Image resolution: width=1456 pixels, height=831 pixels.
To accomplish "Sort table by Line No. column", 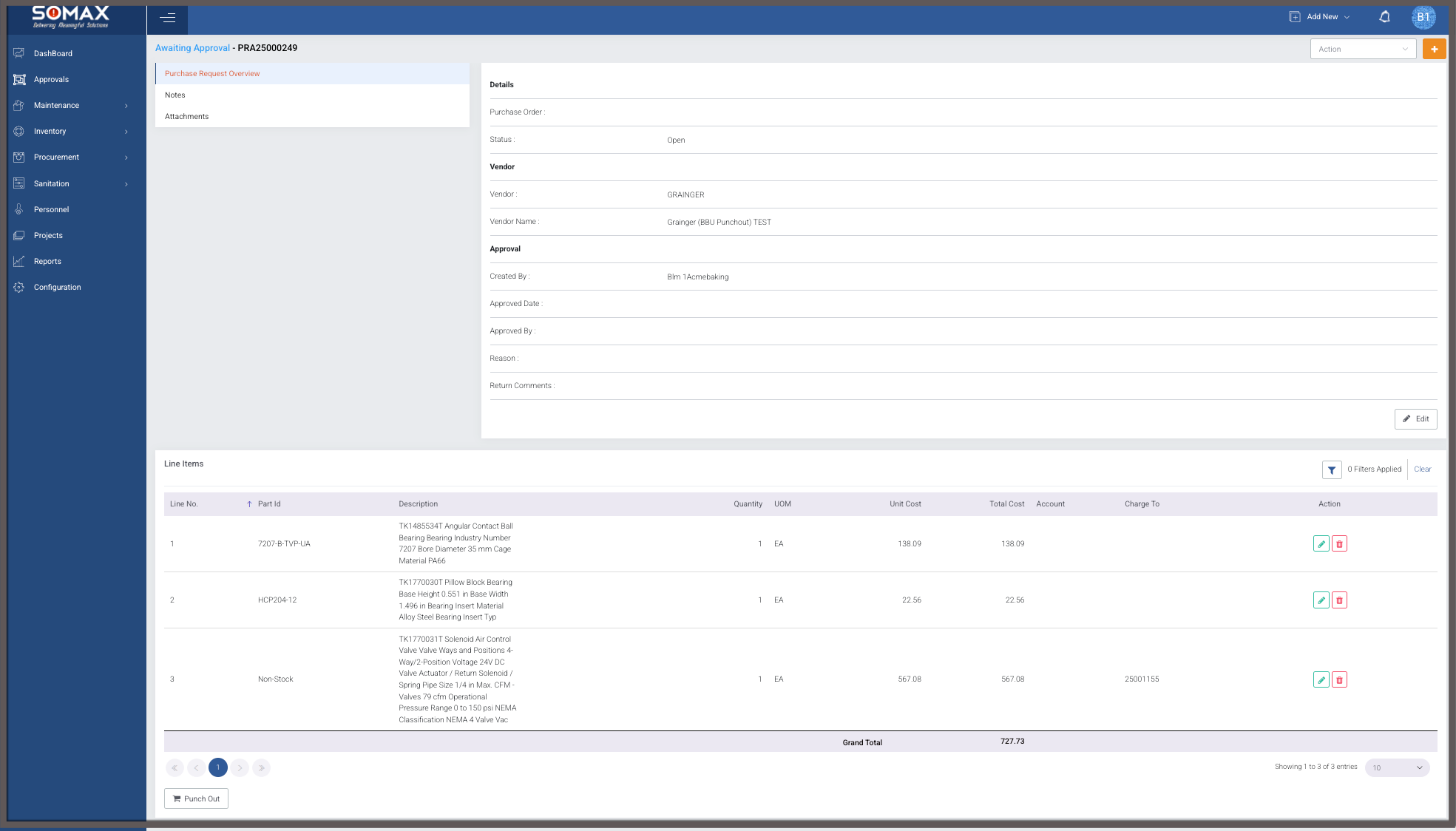I will point(184,504).
